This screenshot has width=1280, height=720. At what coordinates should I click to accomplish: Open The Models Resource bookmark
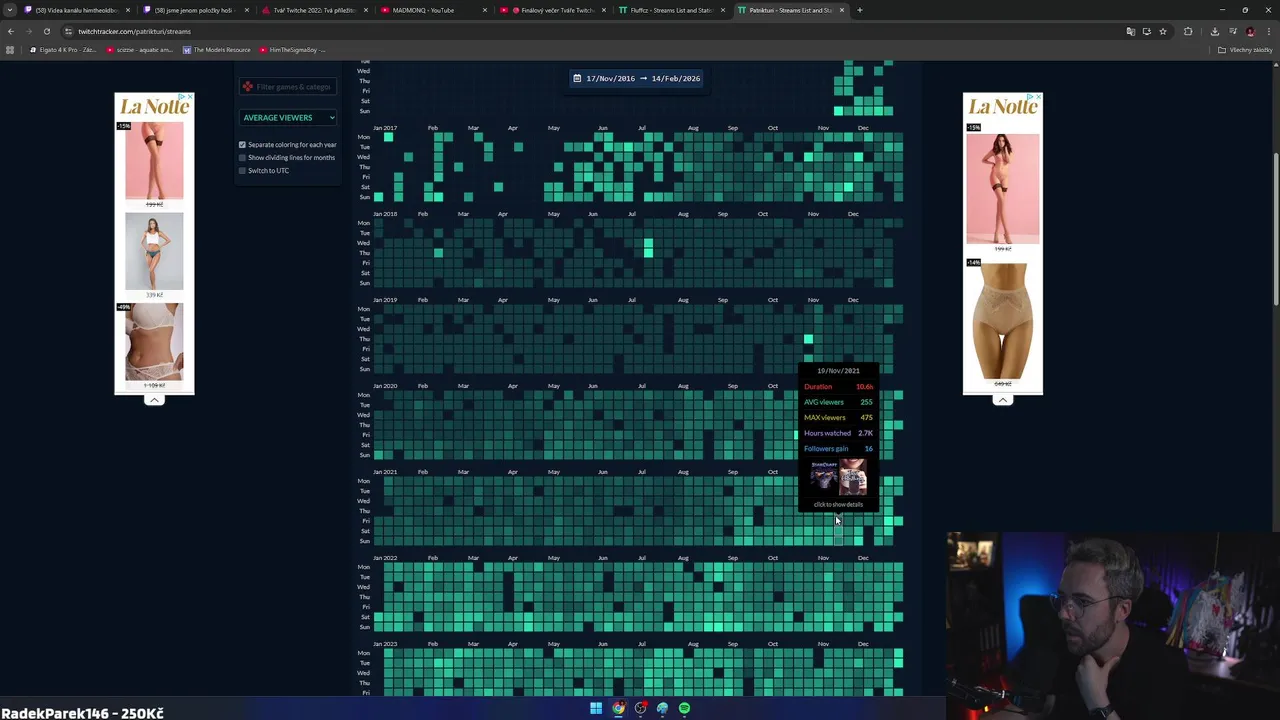[x=217, y=50]
